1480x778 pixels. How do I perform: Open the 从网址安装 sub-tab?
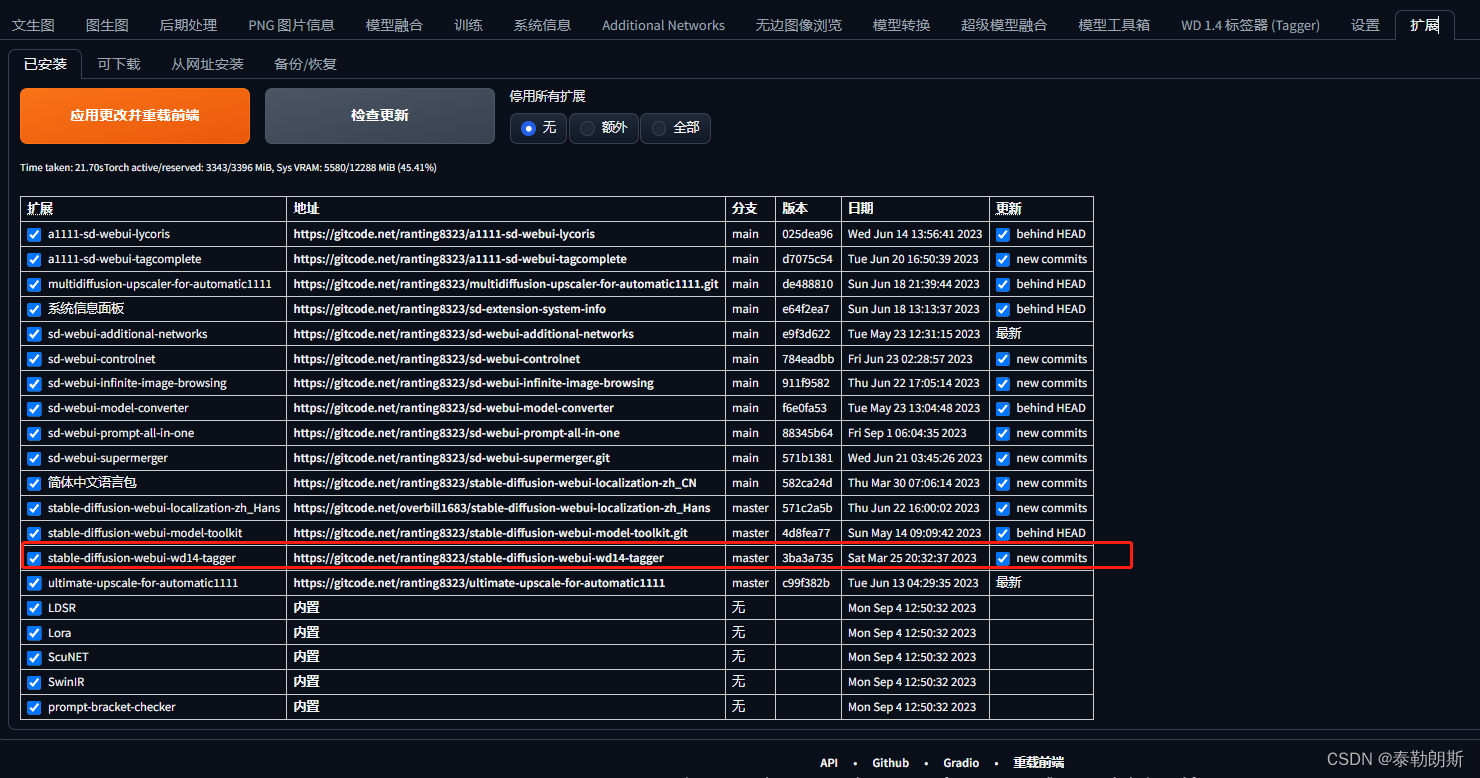(x=207, y=64)
